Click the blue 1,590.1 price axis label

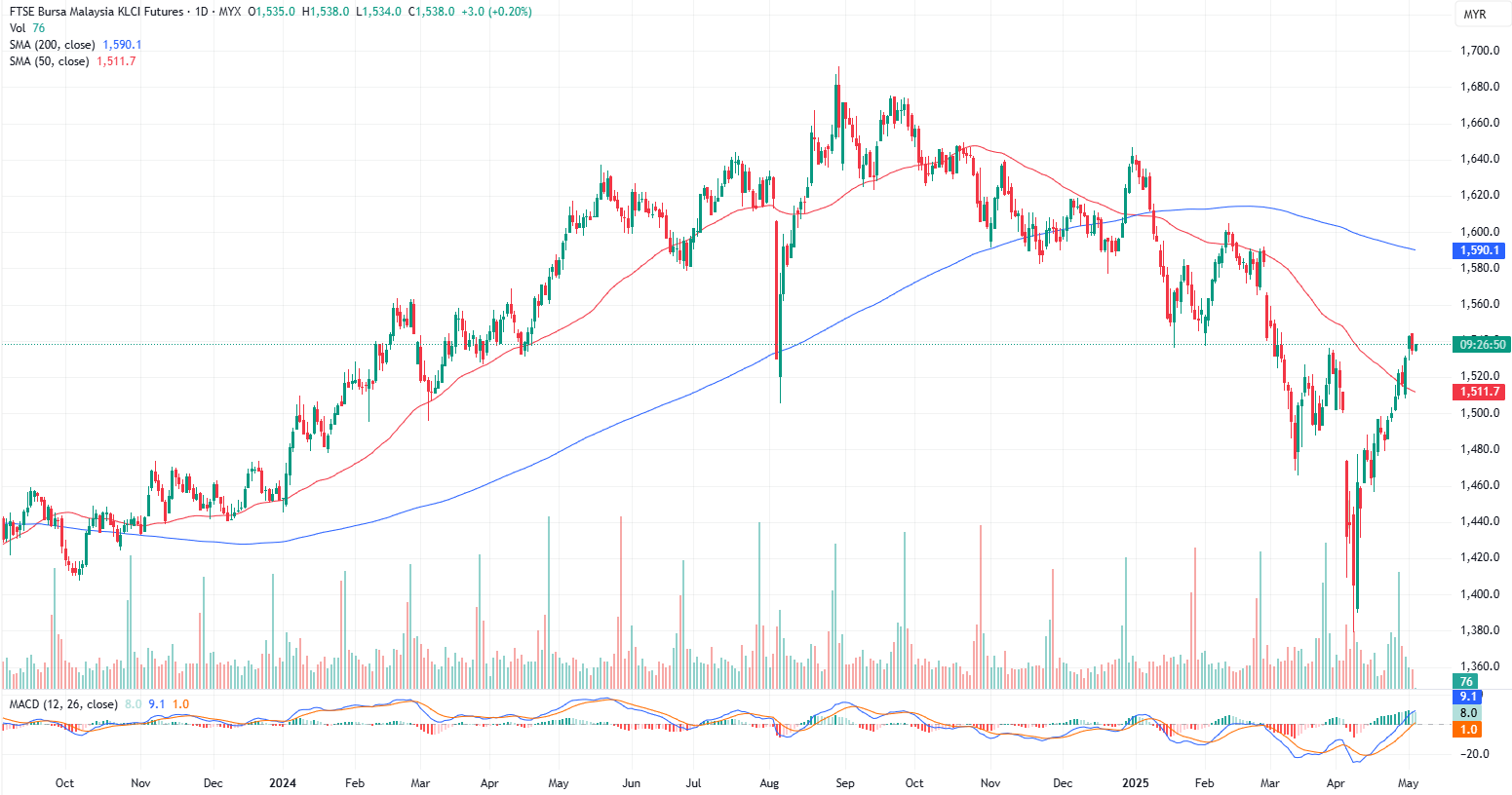tap(1479, 250)
